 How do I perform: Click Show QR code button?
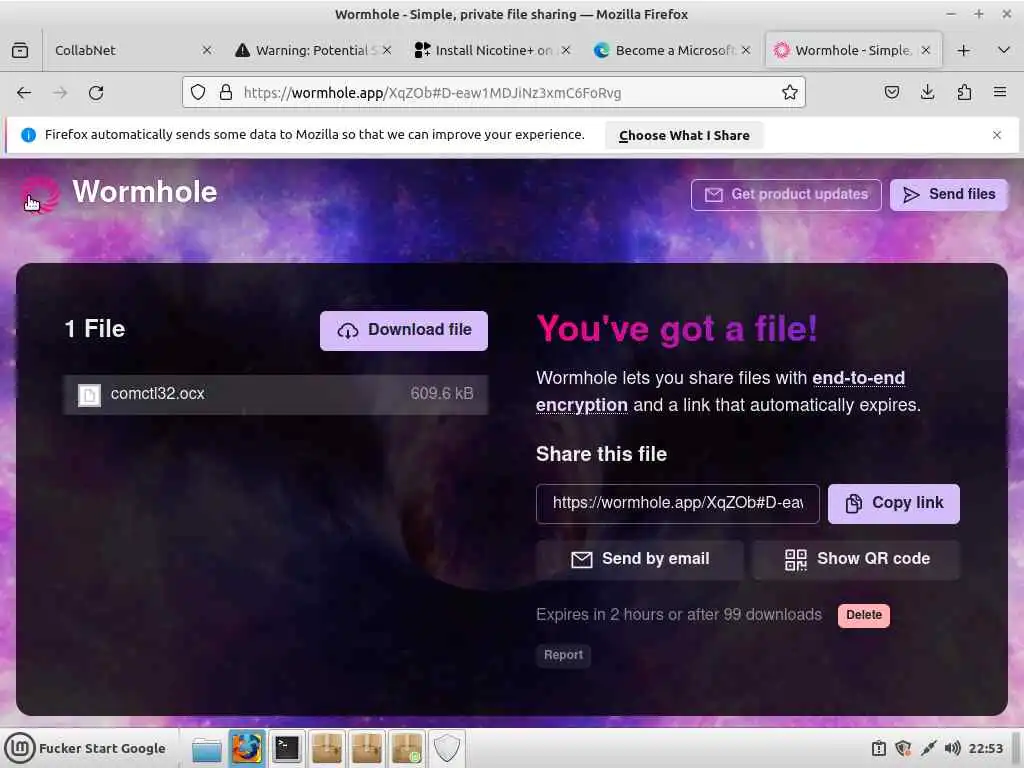[856, 560]
